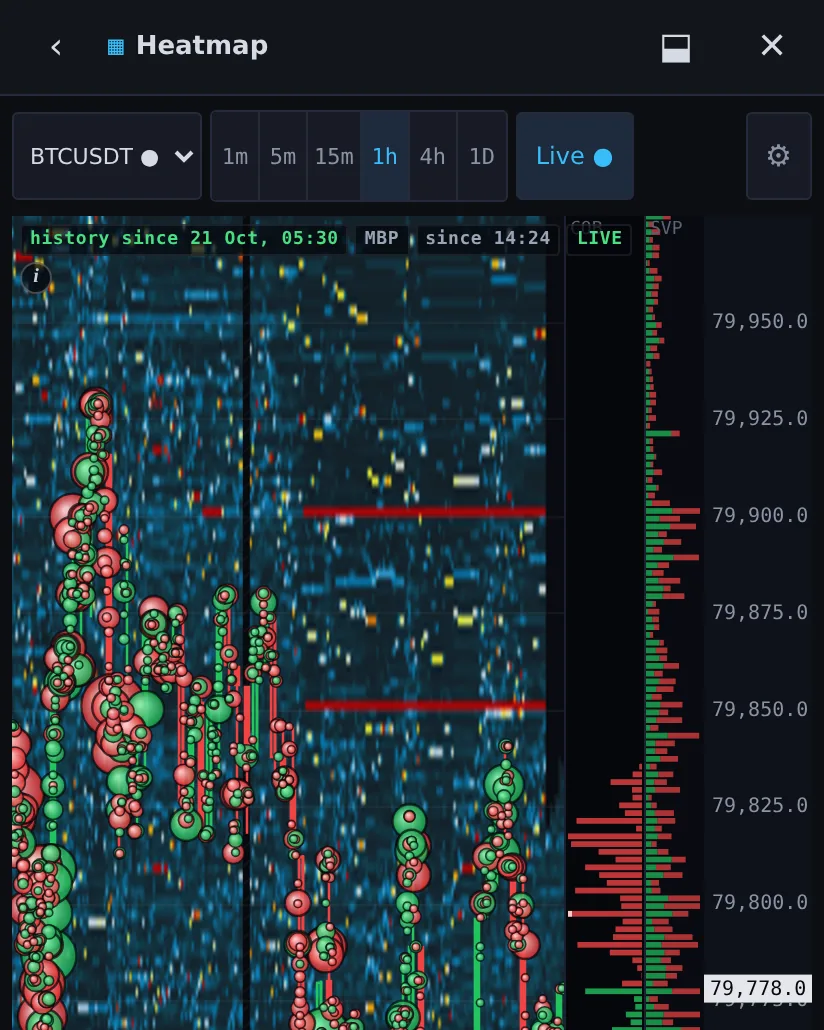The image size is (824, 1030).
Task: Close the Heatmap panel
Action: point(771,45)
